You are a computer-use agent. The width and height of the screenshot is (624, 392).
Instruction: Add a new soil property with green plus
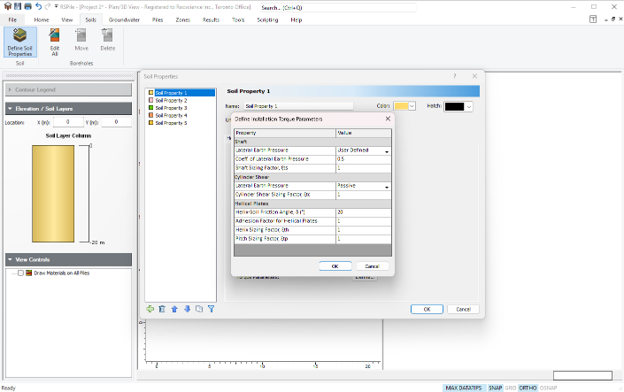tap(150, 309)
